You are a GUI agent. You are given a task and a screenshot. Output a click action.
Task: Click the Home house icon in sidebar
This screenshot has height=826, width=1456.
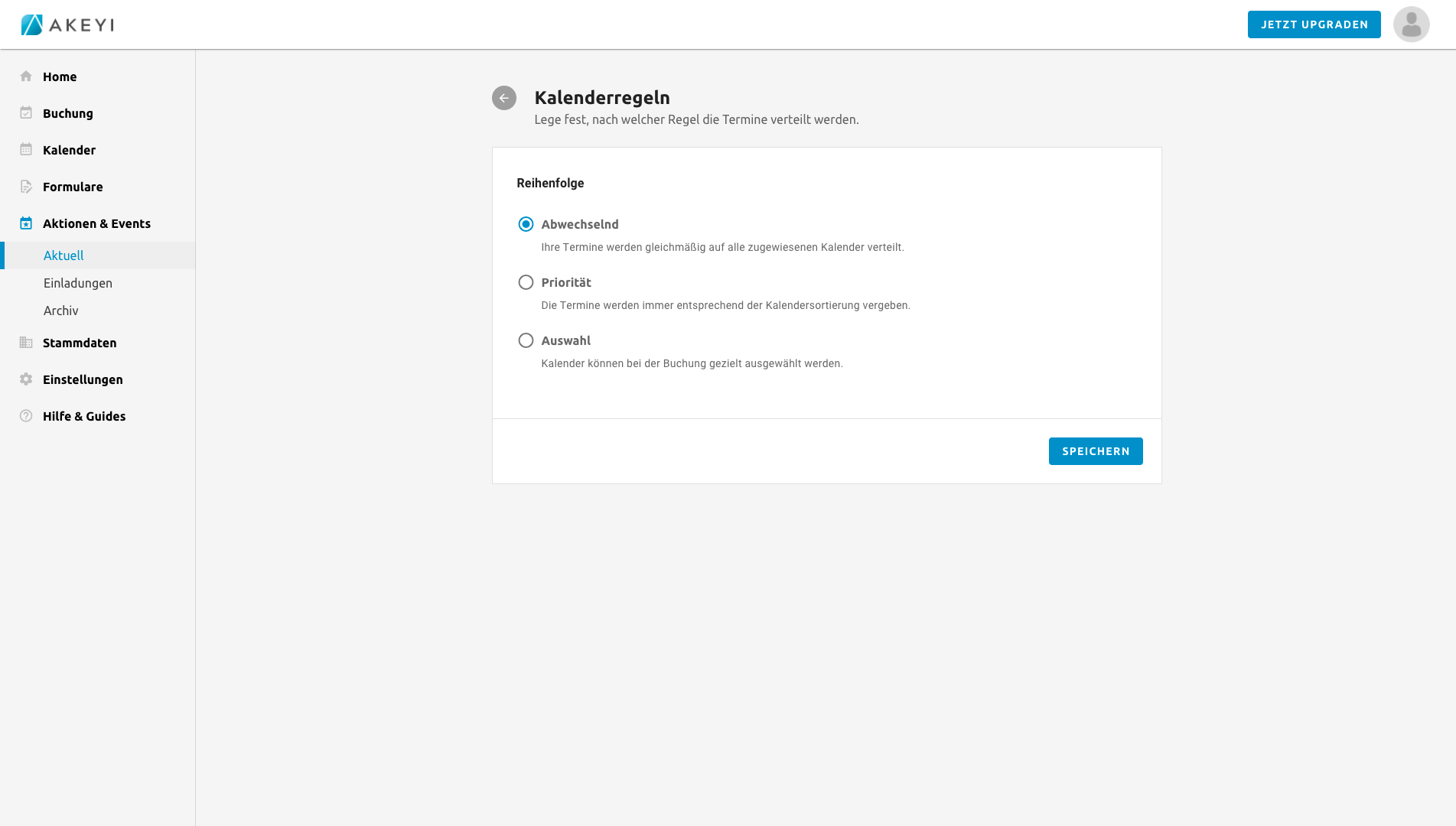[26, 76]
